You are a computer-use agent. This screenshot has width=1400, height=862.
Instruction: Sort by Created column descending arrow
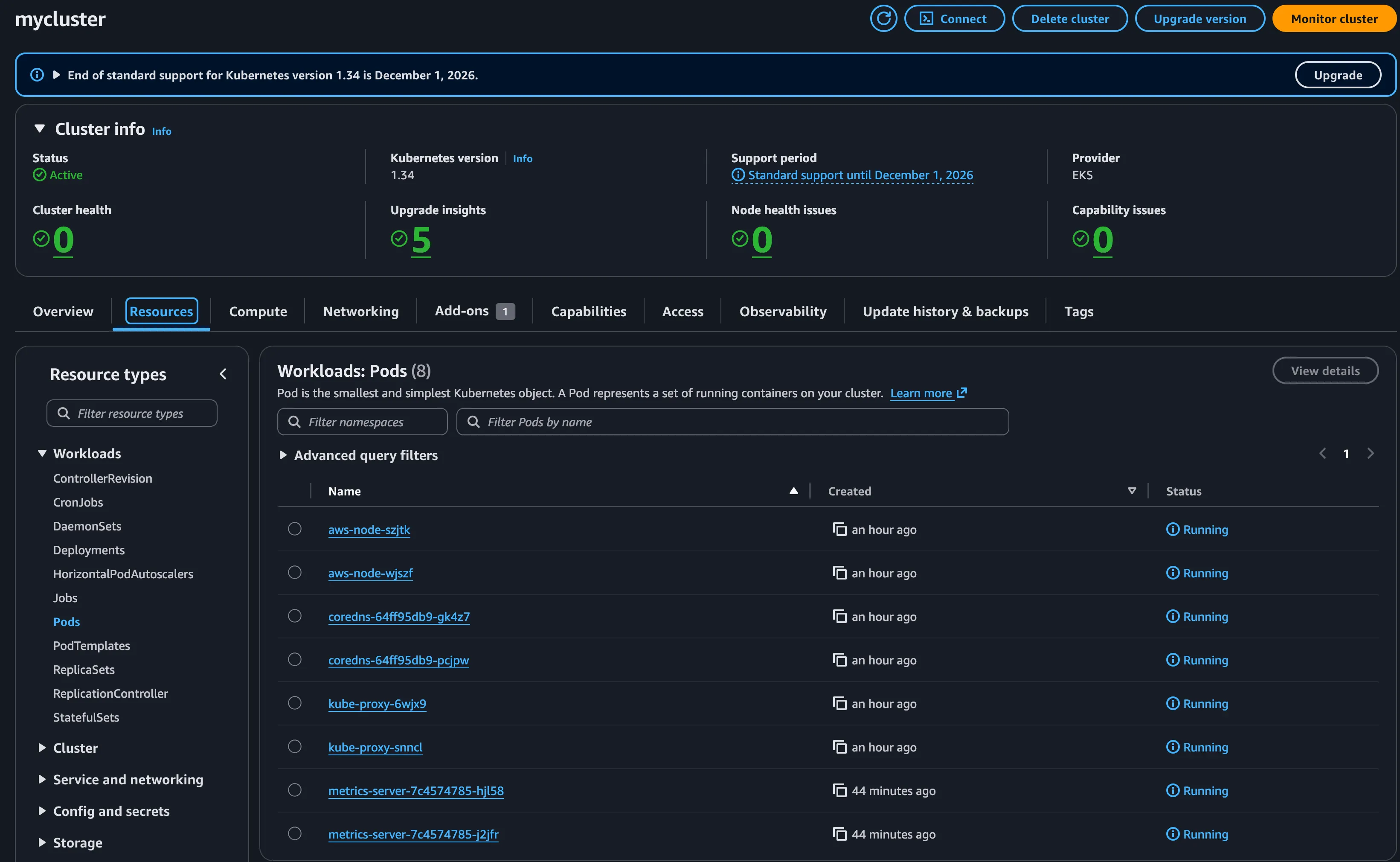[x=1132, y=491]
